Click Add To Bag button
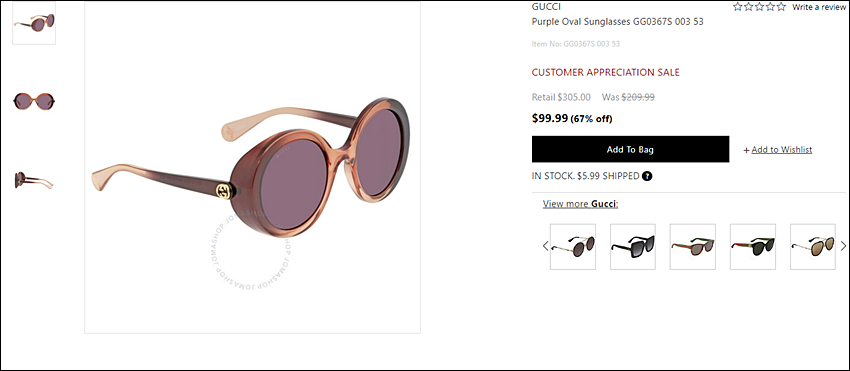The height and width of the screenshot is (371, 850). pyautogui.click(x=630, y=149)
